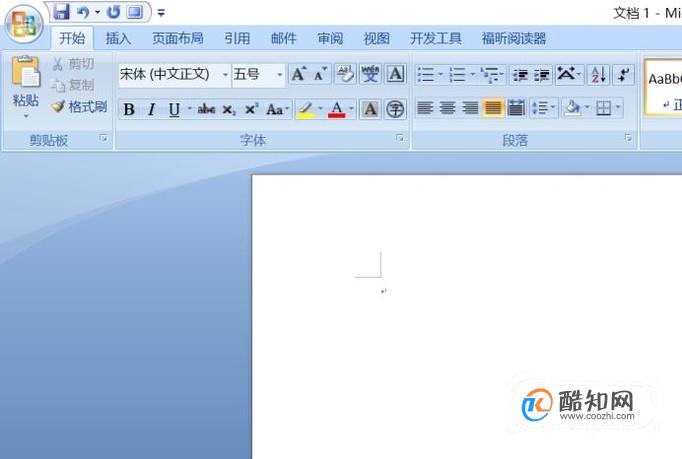Toggle strikethrough abc formatting

click(x=206, y=109)
